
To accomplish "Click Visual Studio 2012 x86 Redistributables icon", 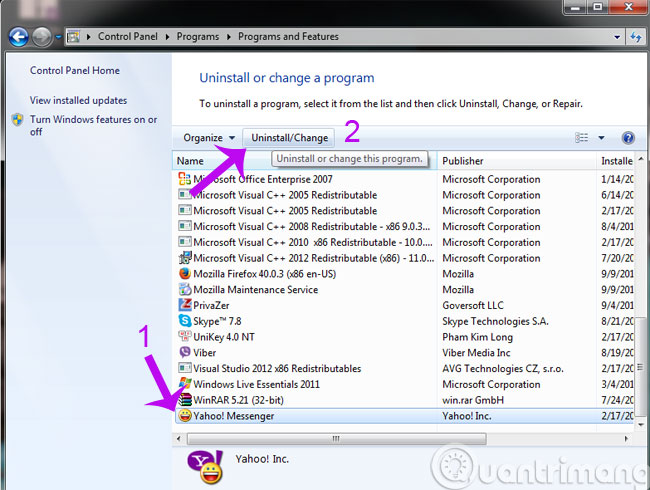I will coord(184,368).
